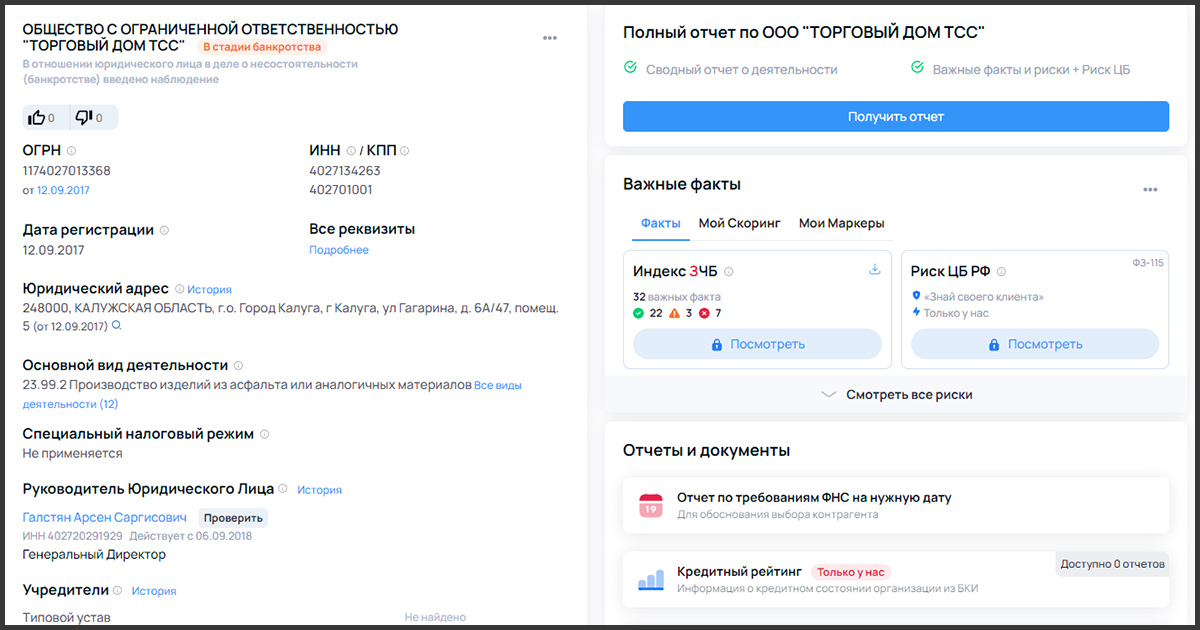The width and height of the screenshot is (1200, 630).
Task: Click info icon beside Риск ЦБ РФ
Action: pyautogui.click(x=1001, y=272)
